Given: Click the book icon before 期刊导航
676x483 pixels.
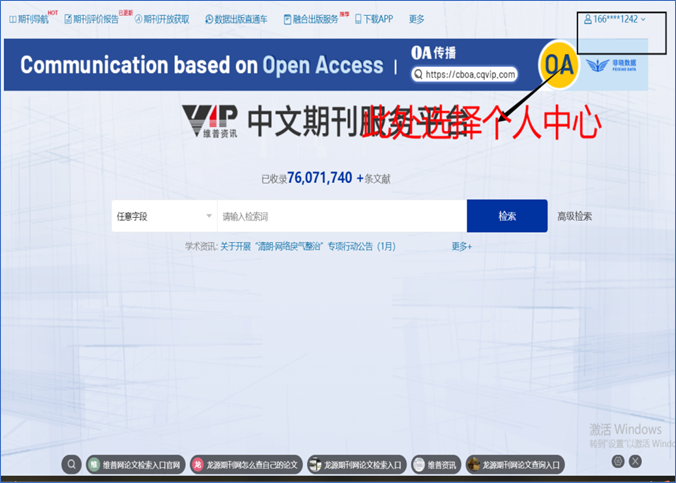Looking at the screenshot, I should (x=13, y=19).
